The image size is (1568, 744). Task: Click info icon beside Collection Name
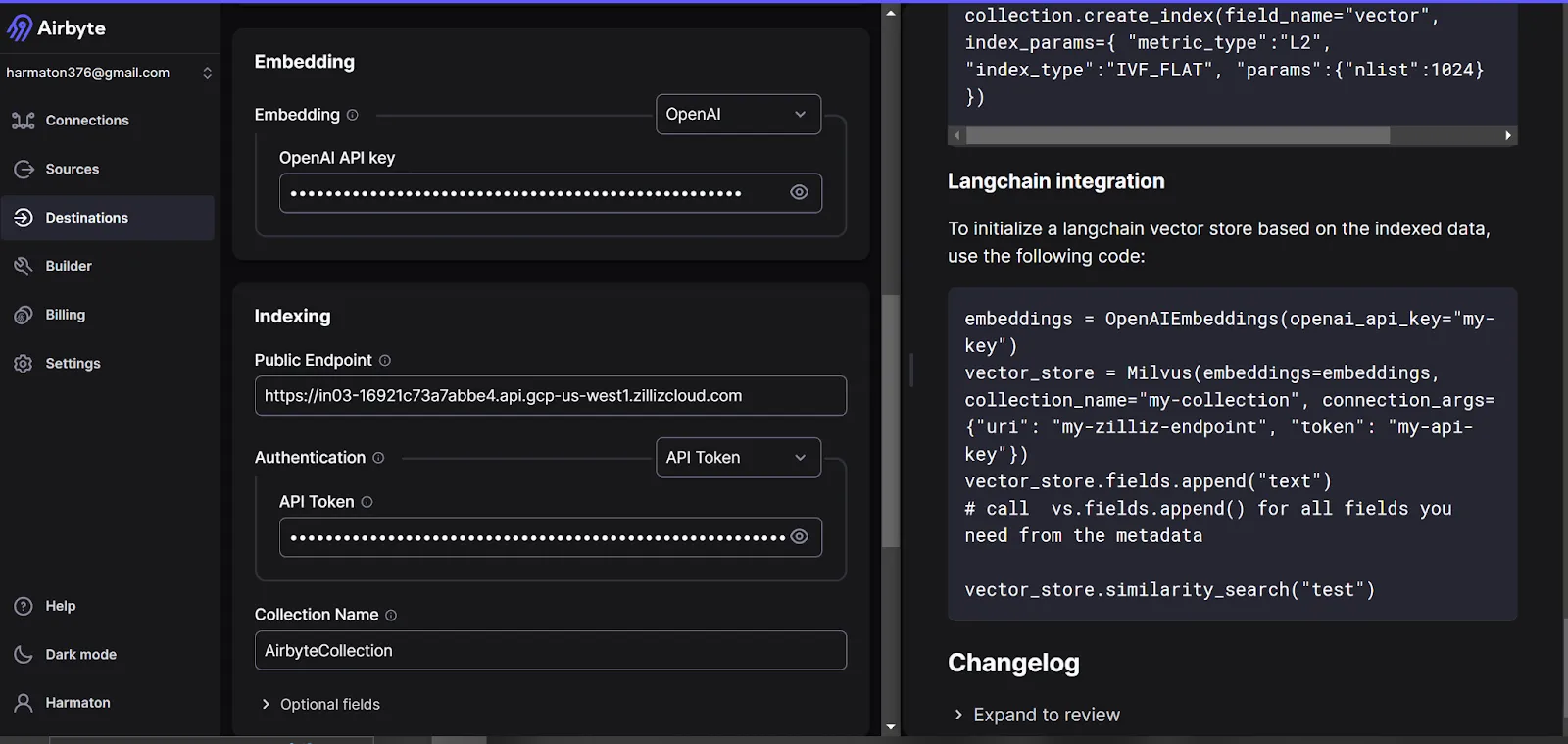click(x=391, y=616)
